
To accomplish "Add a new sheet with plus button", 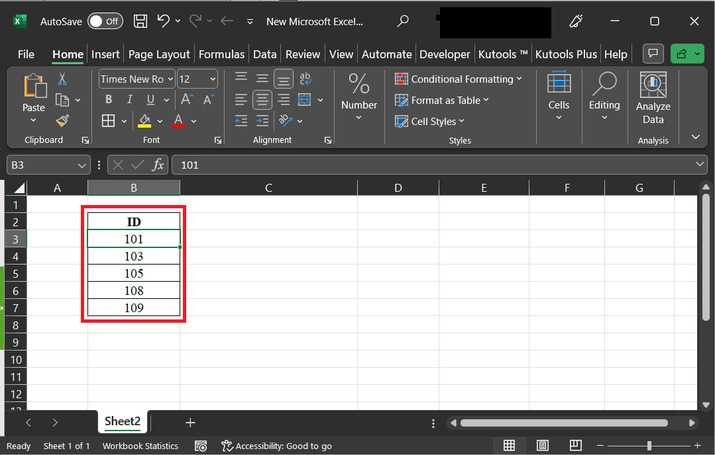I will point(190,423).
